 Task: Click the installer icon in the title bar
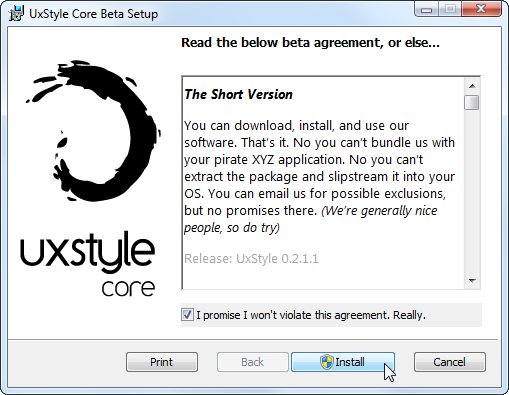(x=16, y=14)
